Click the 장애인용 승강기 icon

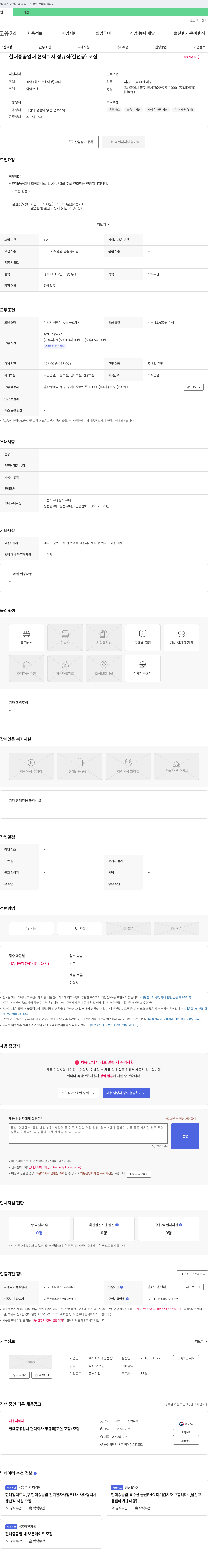click(80, 766)
